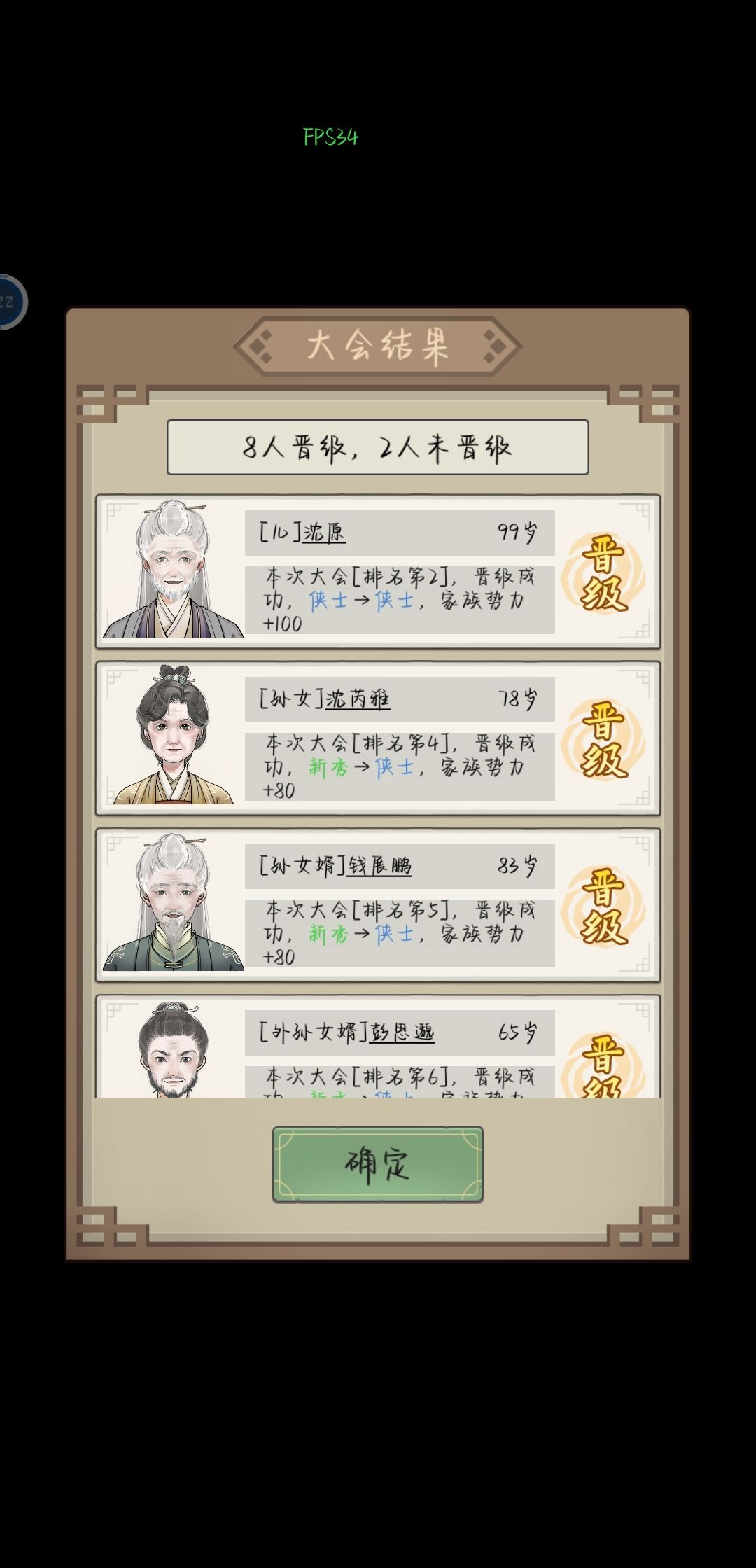This screenshot has width=756, height=1568.
Task: Tap the 晋级 badge on 钱展鹏's card
Action: (x=603, y=906)
